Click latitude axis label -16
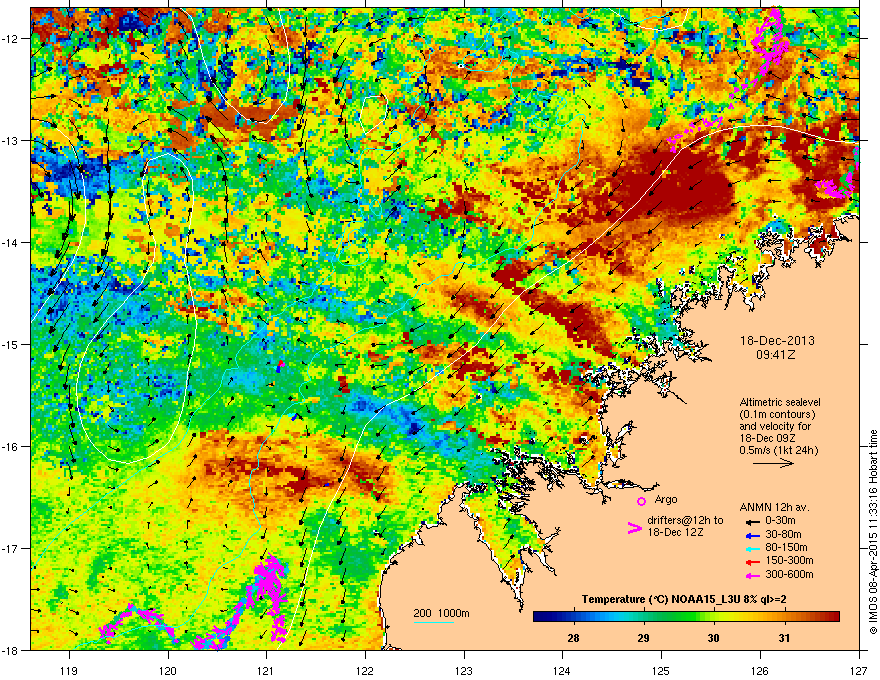 coord(10,447)
